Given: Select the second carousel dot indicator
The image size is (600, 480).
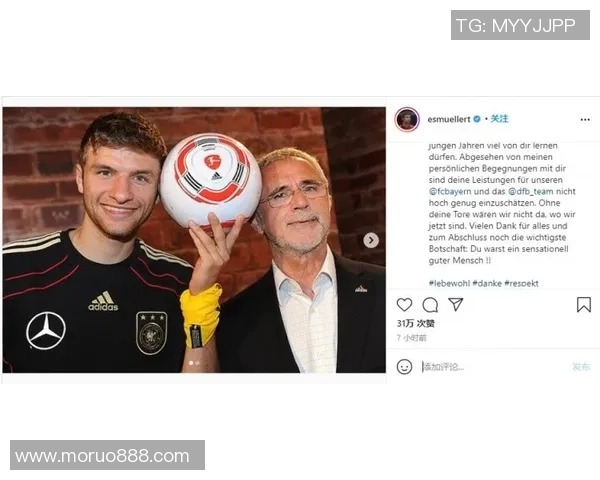Looking at the screenshot, I should 197,363.
